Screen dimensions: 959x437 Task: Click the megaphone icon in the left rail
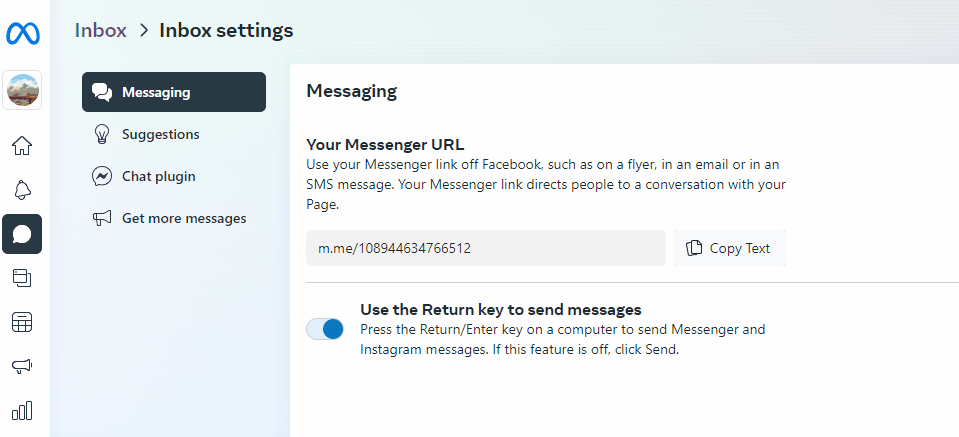(x=22, y=367)
